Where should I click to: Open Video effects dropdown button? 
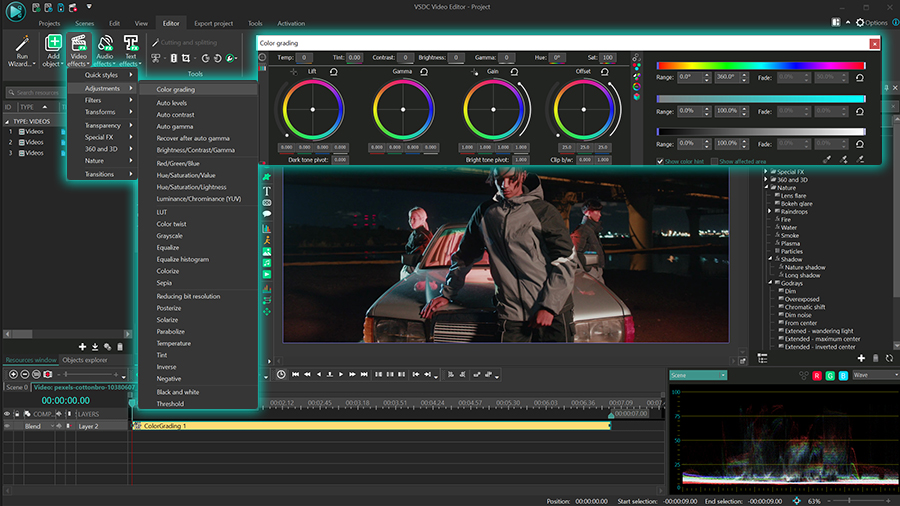pyautogui.click(x=78, y=50)
